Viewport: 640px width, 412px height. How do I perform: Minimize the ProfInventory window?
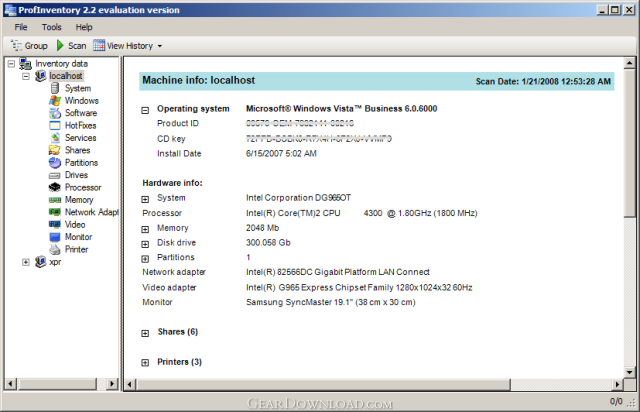[602, 10]
